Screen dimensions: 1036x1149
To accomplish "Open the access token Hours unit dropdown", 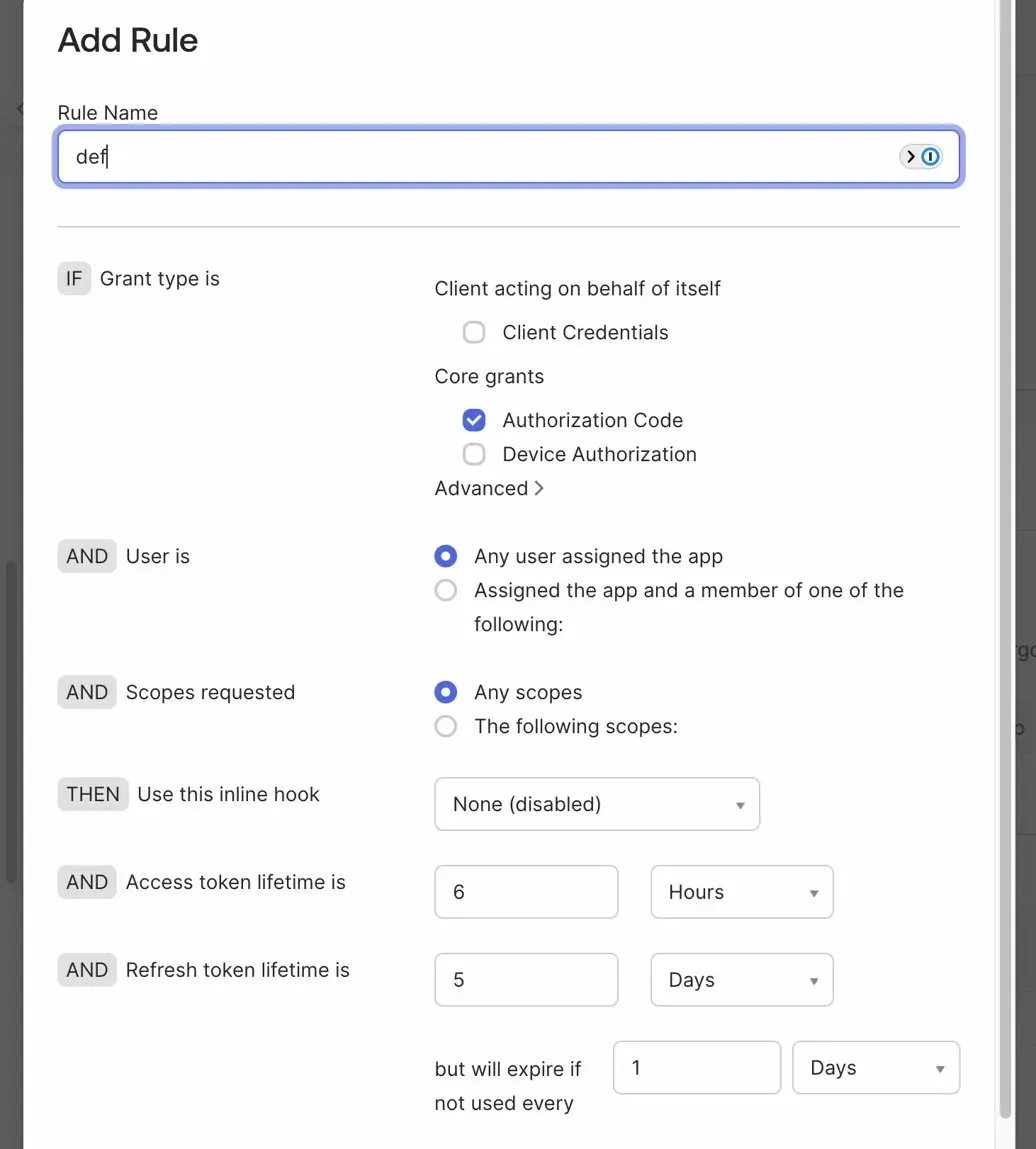I will click(741, 892).
